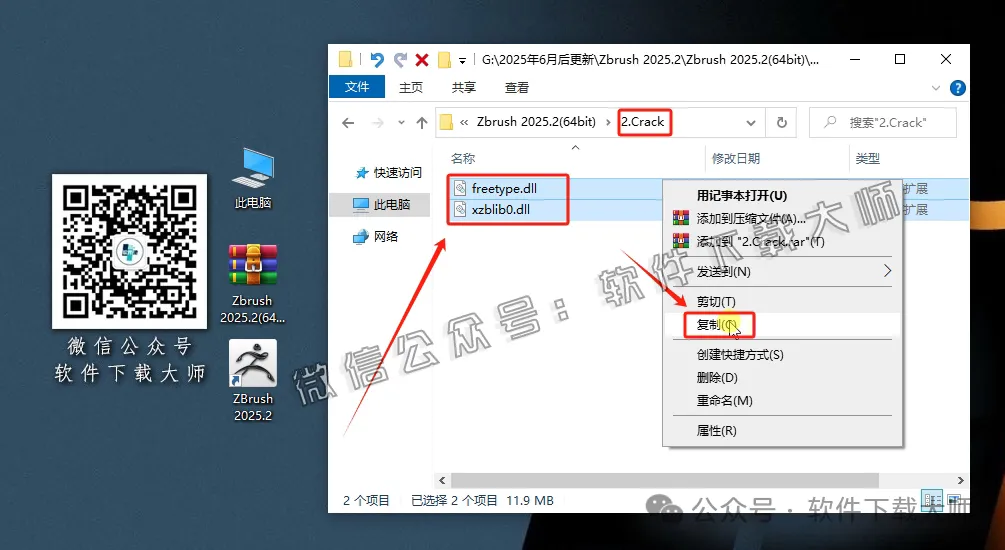Viewport: 1005px width, 550px height.
Task: Choose 添加到压缩文件(A)... from context menu
Action: coord(783,219)
